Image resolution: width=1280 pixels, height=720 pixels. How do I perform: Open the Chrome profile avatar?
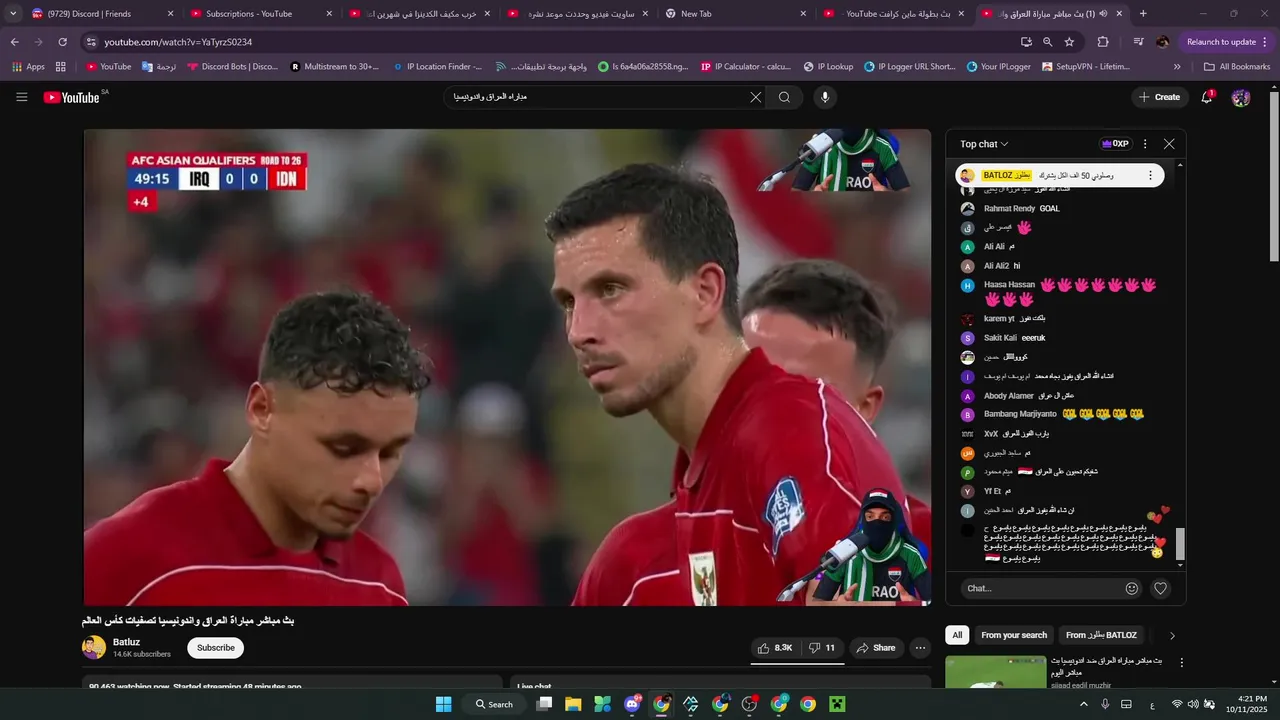[x=1162, y=42]
